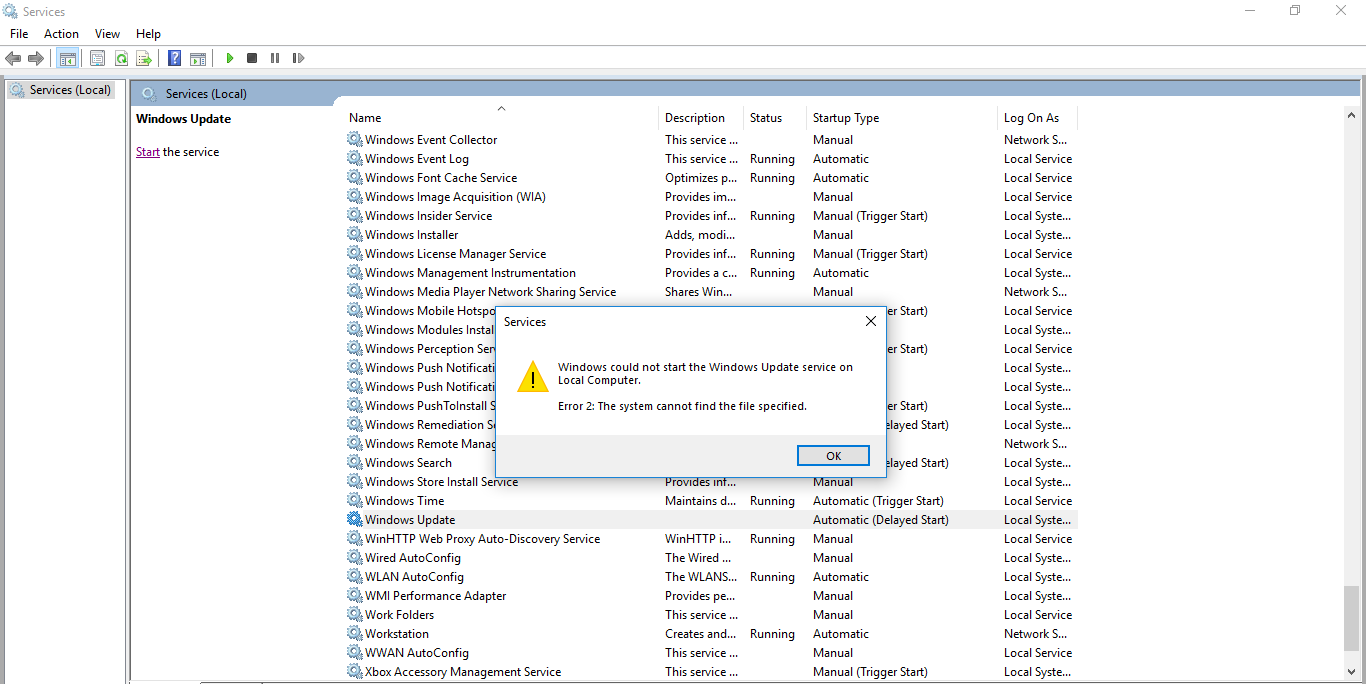
Task: Click gear icon beside Work Folders
Action: (x=355, y=615)
